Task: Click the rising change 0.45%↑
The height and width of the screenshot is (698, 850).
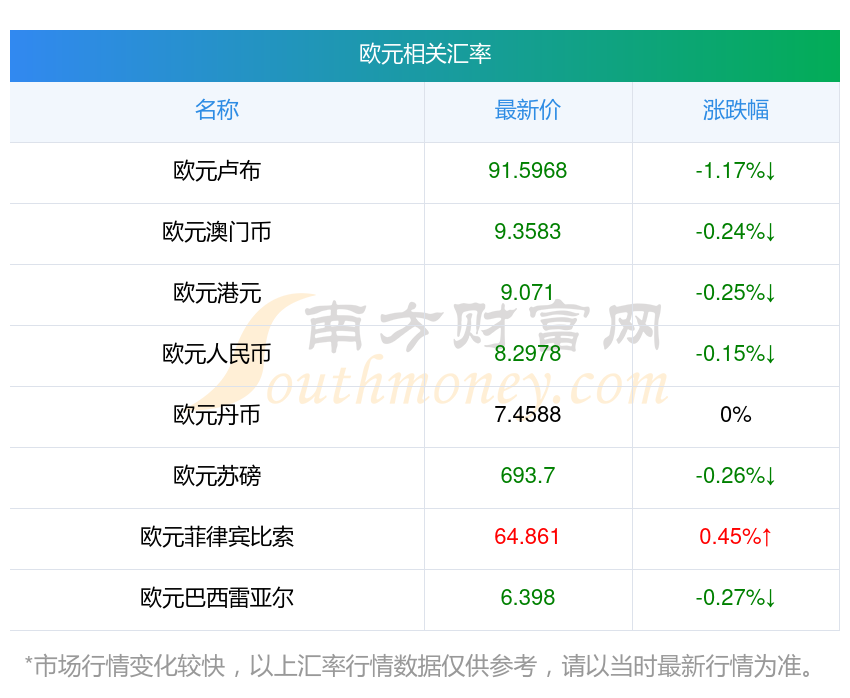Action: [736, 537]
